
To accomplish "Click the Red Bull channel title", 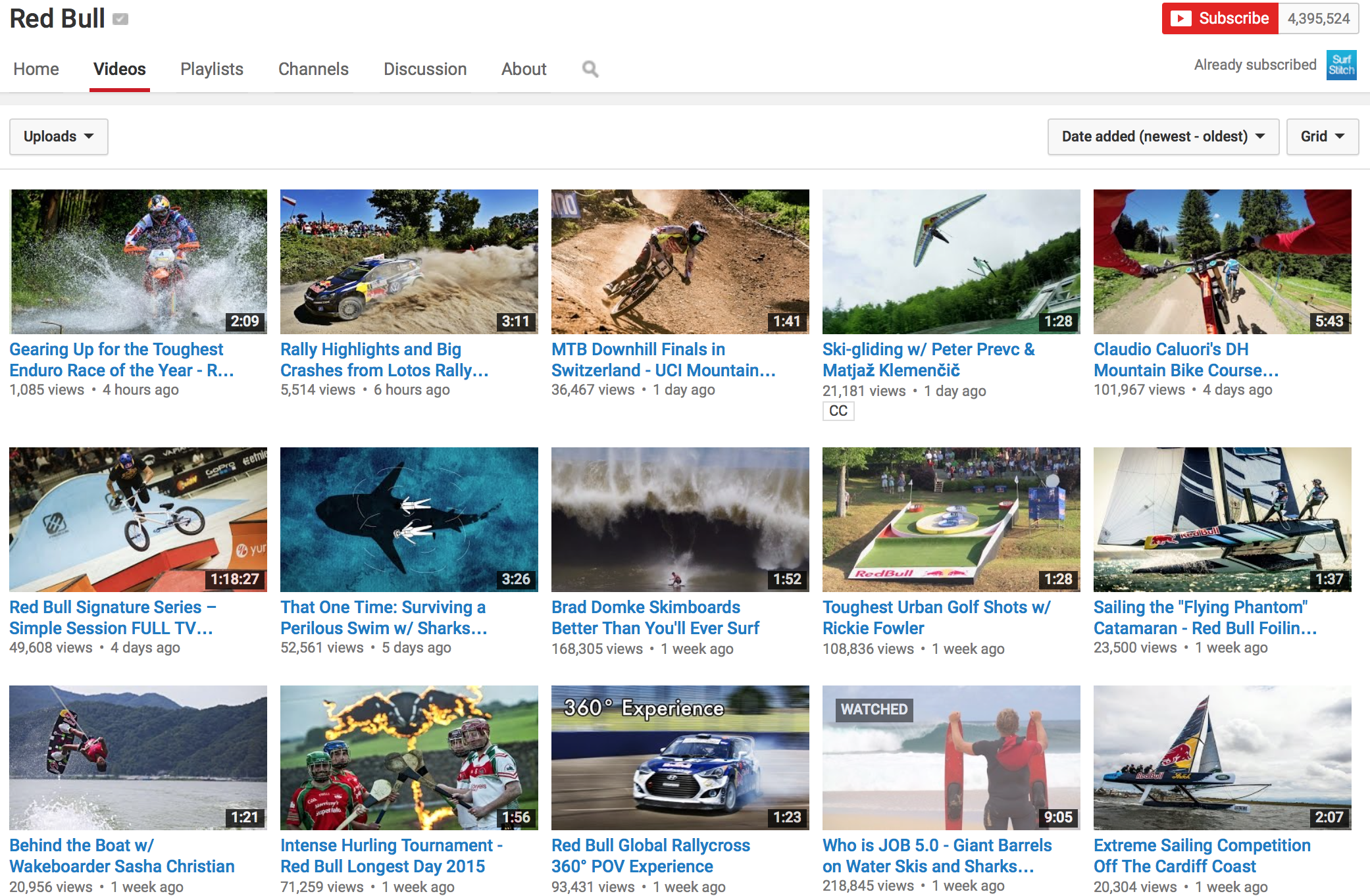I will (x=57, y=19).
